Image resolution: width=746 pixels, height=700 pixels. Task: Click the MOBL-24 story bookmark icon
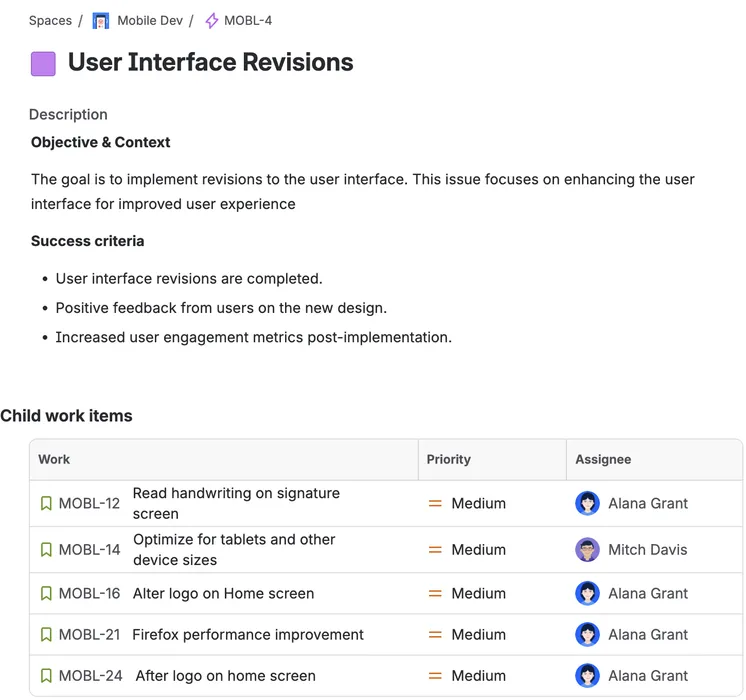click(46, 676)
